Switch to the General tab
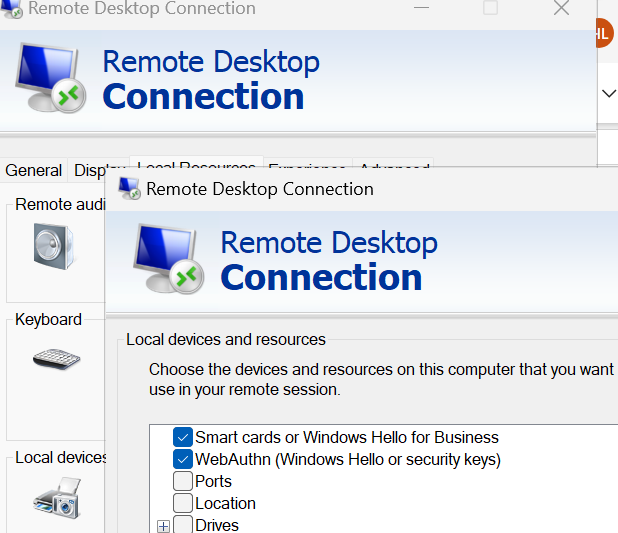The height and width of the screenshot is (533, 618). point(34,170)
